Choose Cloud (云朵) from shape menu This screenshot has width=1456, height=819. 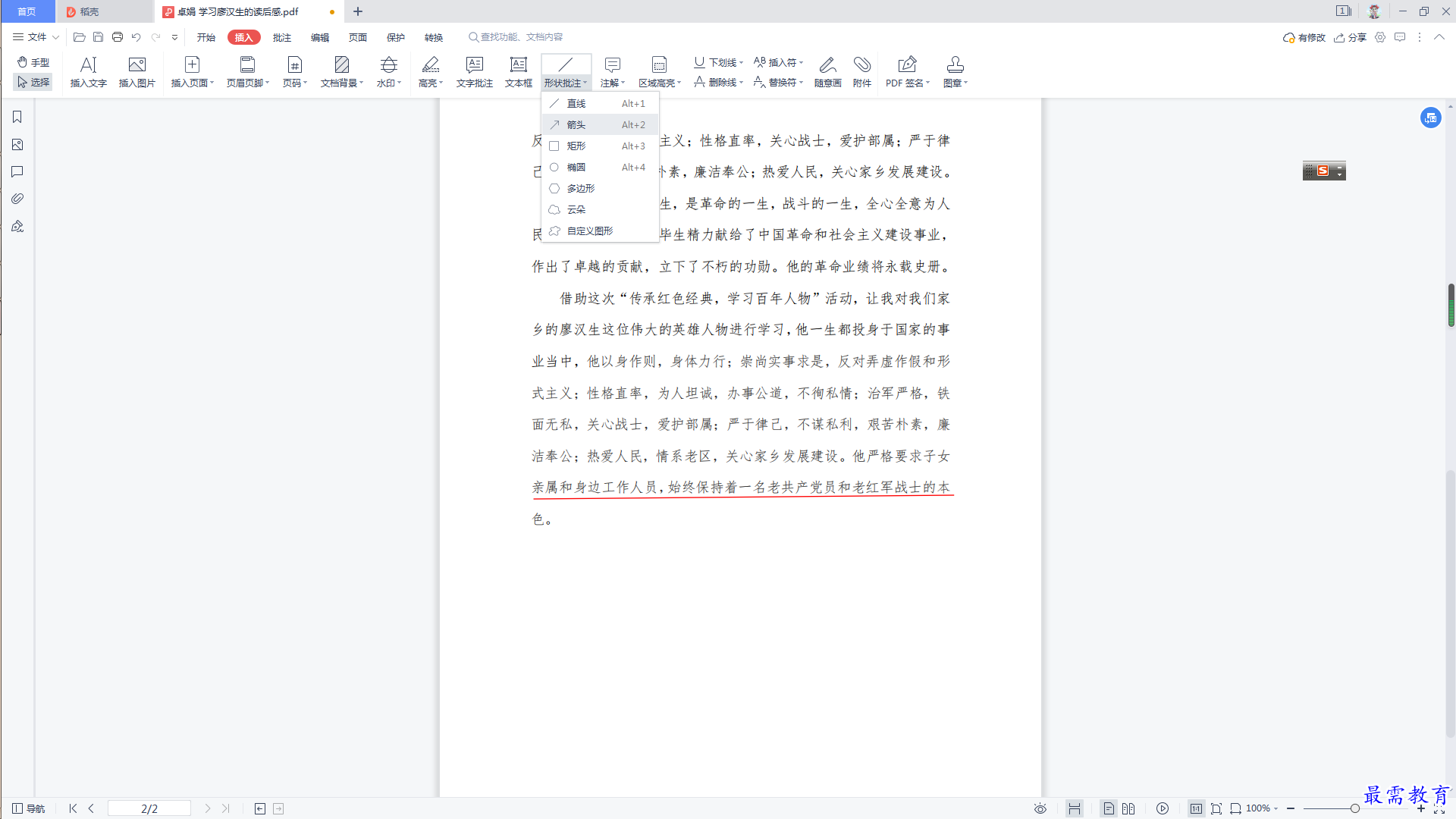coord(600,209)
